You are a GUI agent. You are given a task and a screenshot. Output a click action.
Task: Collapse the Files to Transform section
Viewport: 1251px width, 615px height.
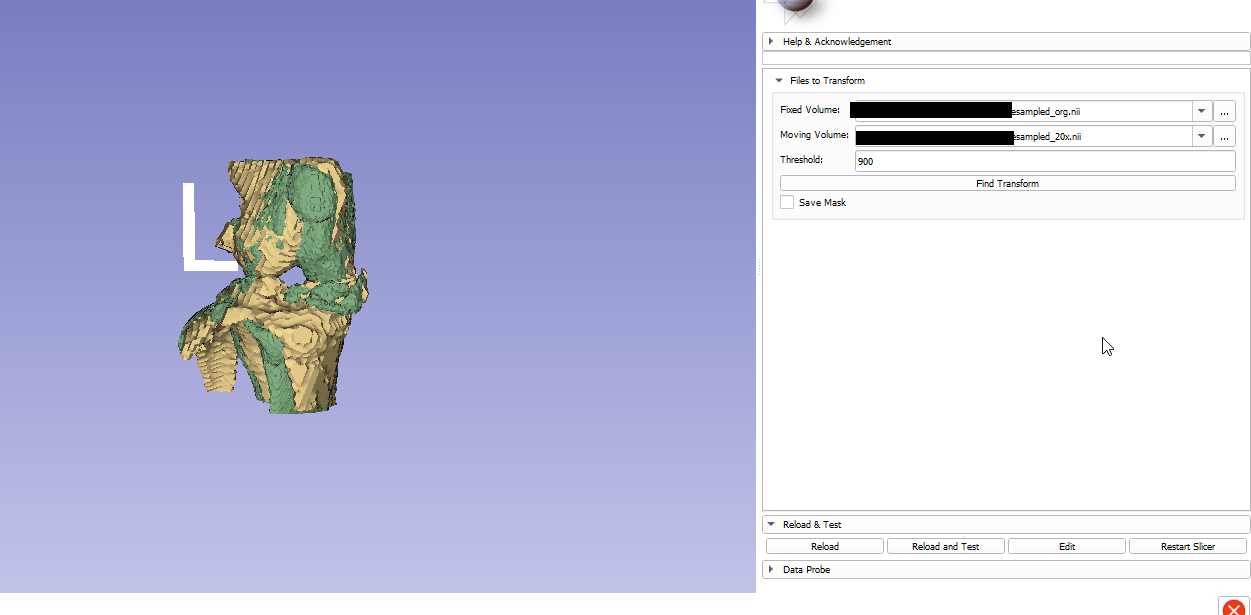779,81
